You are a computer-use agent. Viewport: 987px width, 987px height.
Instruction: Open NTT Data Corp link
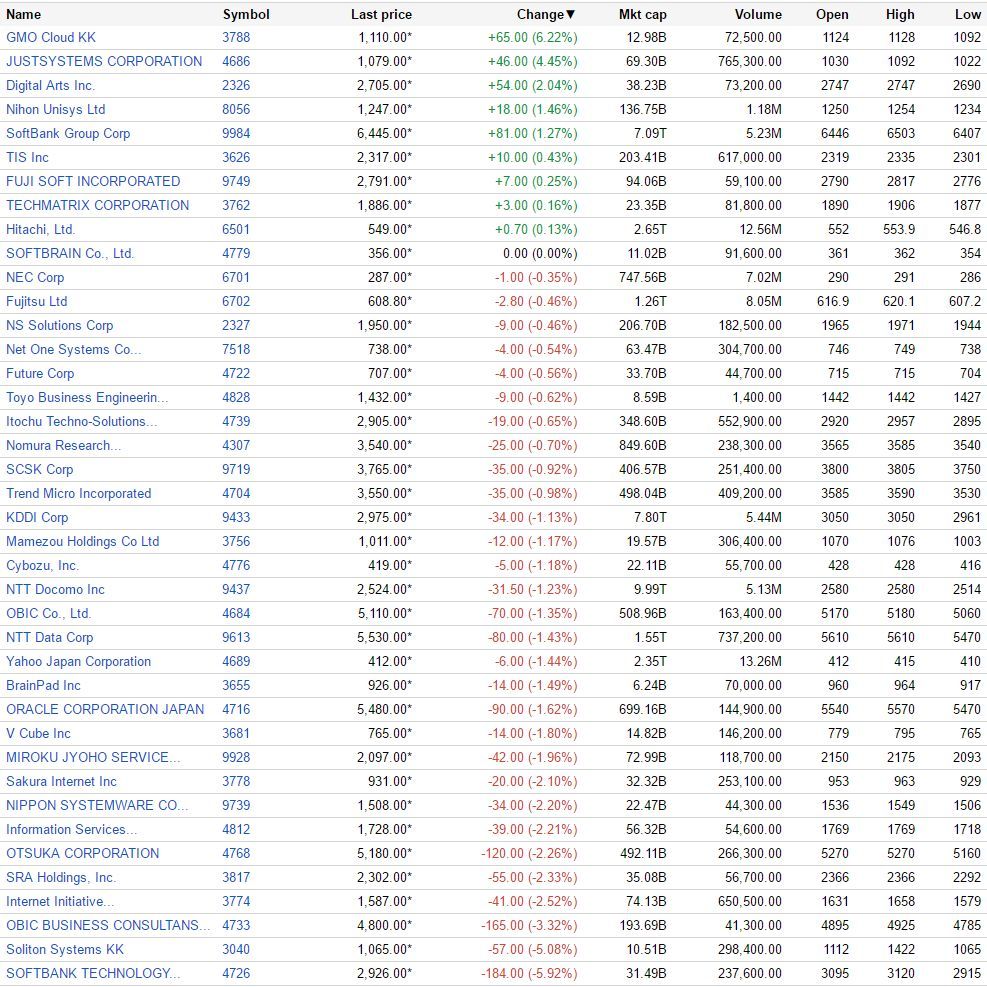50,637
